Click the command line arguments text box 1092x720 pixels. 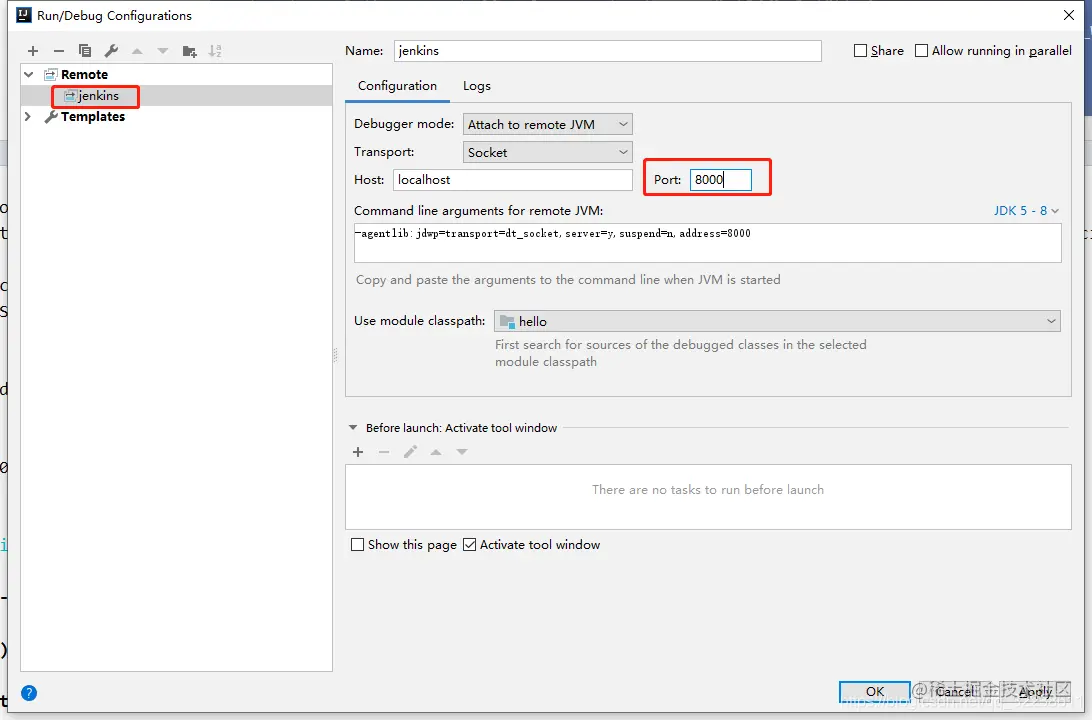(x=708, y=243)
